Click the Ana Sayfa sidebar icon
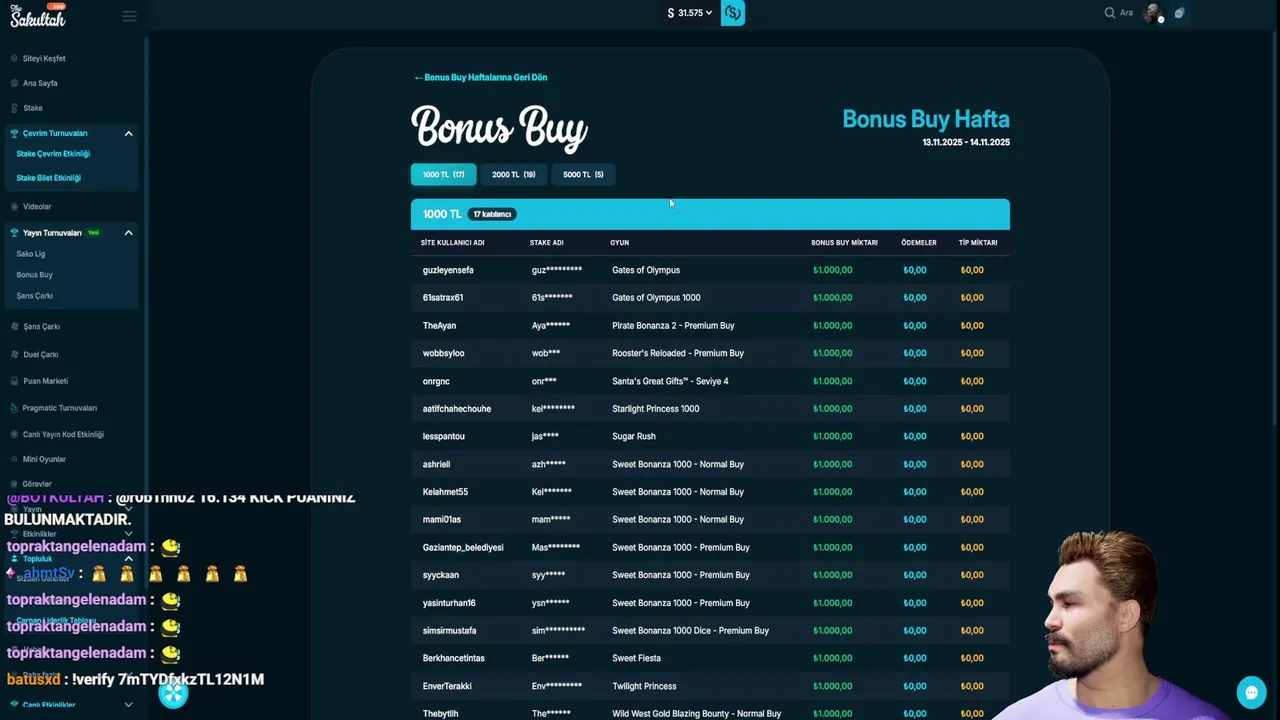 tap(15, 83)
